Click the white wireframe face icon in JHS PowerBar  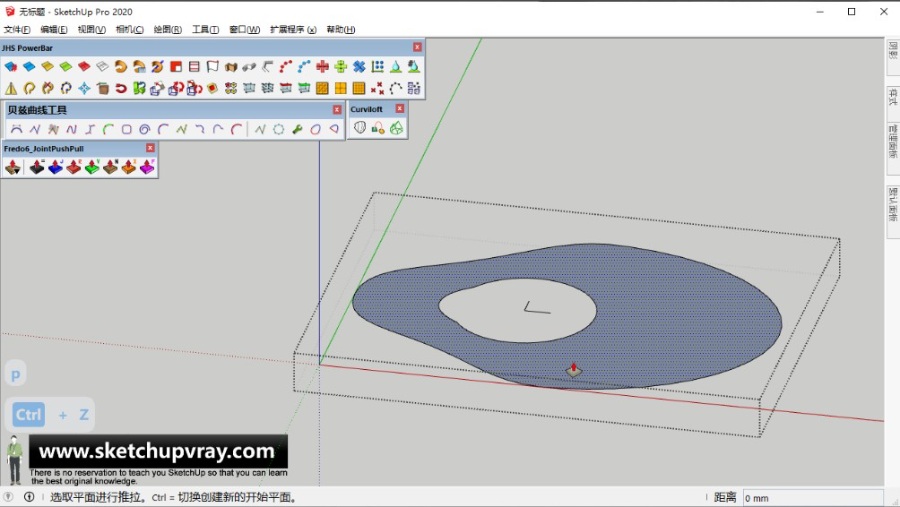pyautogui.click(x=103, y=67)
